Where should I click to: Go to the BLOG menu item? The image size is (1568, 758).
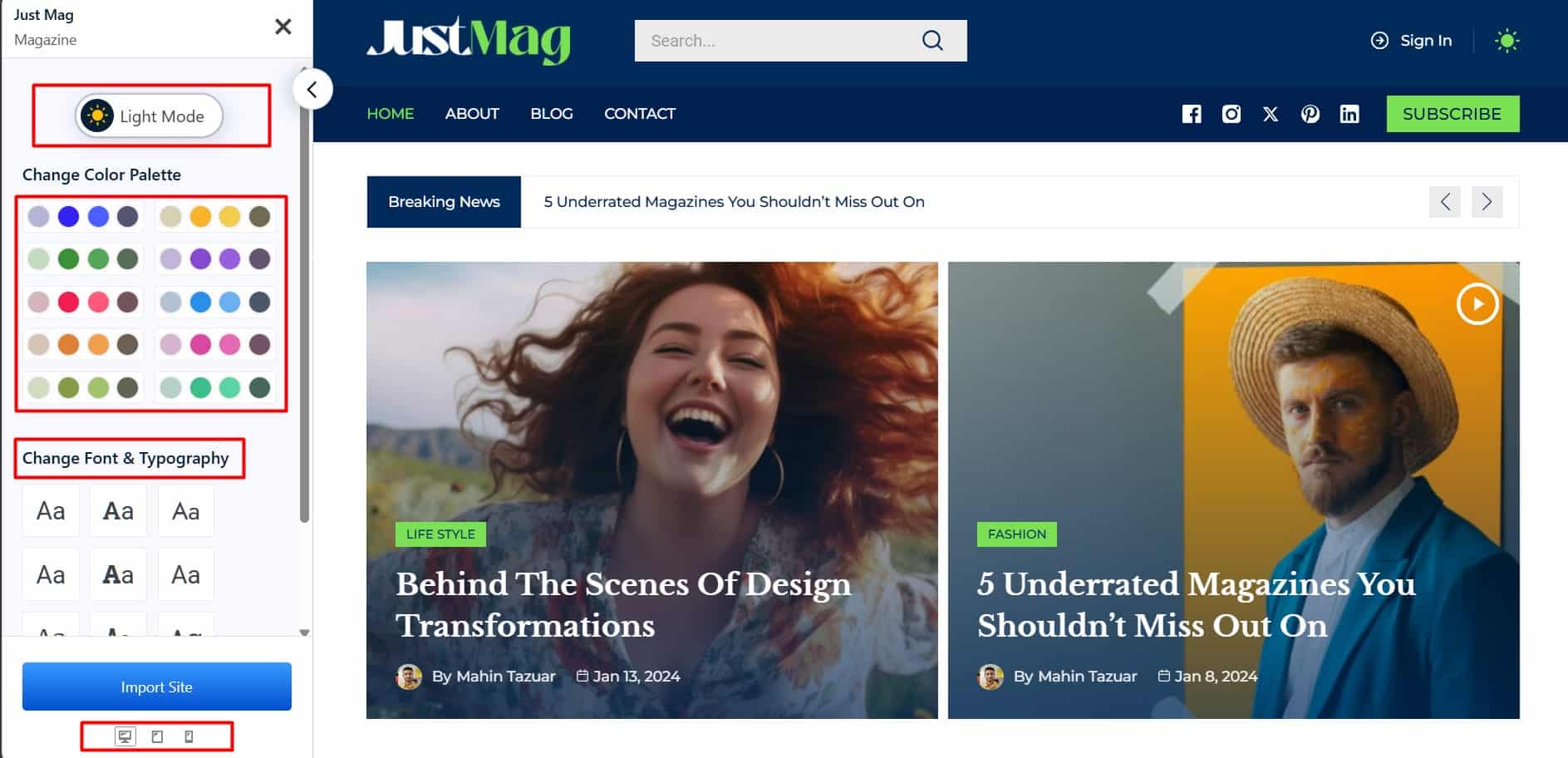552,114
